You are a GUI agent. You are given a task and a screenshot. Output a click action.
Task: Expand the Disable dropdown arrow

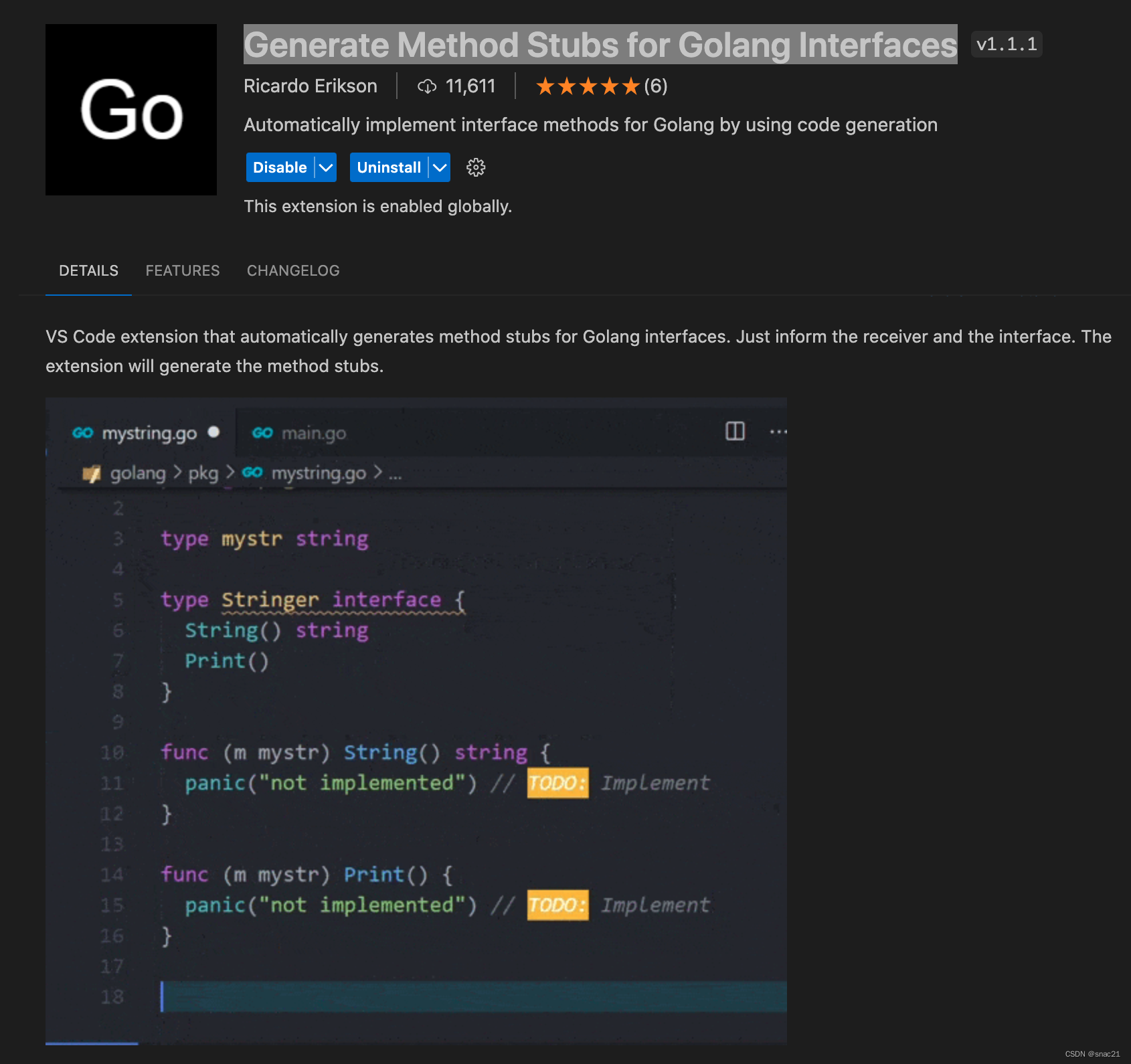point(326,167)
